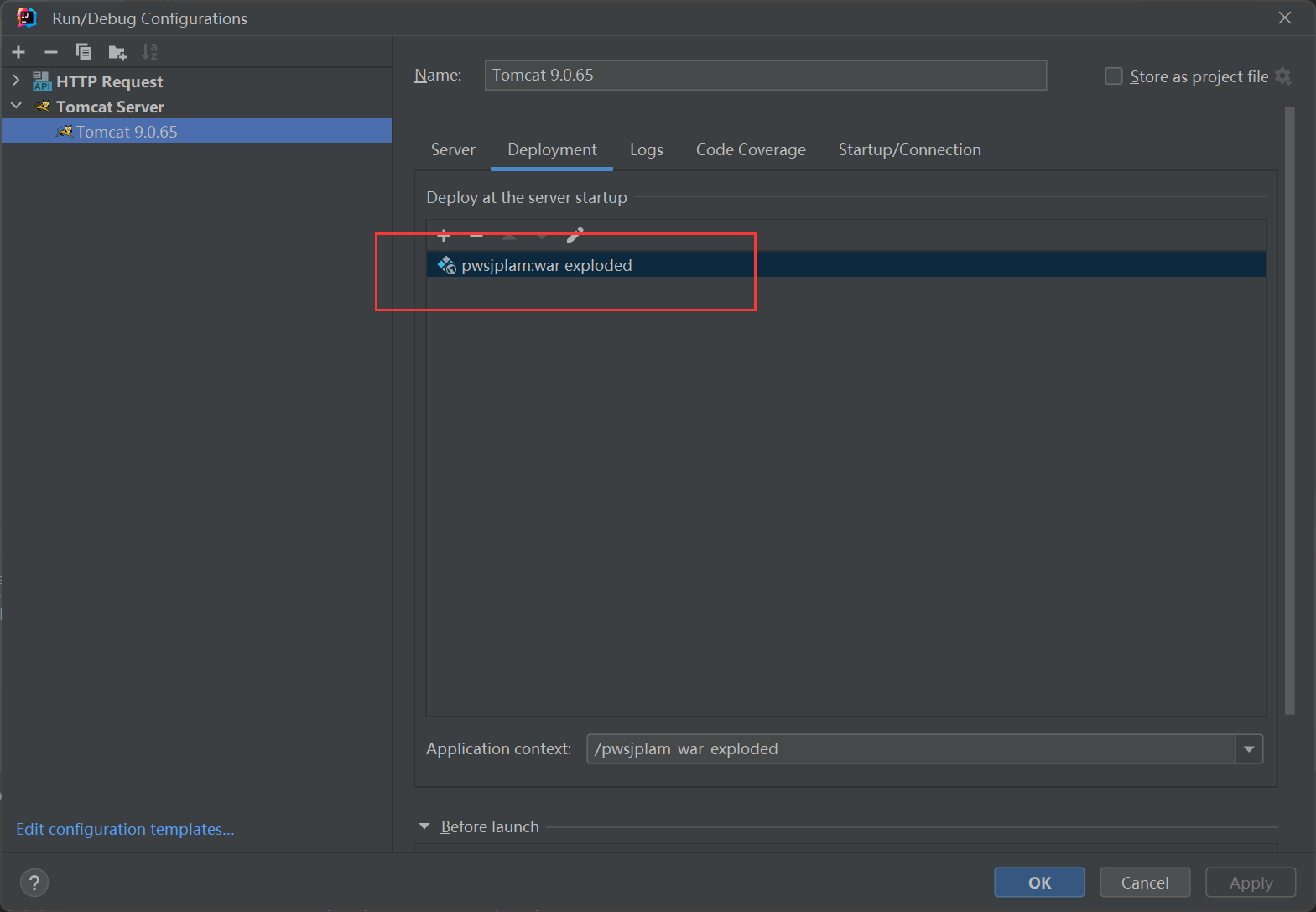Copy configuration icon in left toolbar
Screen dimensions: 1316x912
point(84,52)
